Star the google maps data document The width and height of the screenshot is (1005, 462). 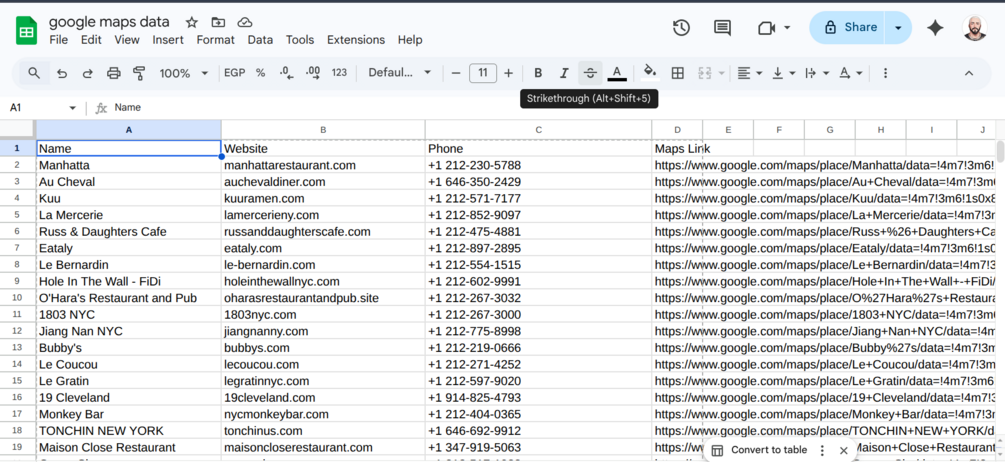192,22
